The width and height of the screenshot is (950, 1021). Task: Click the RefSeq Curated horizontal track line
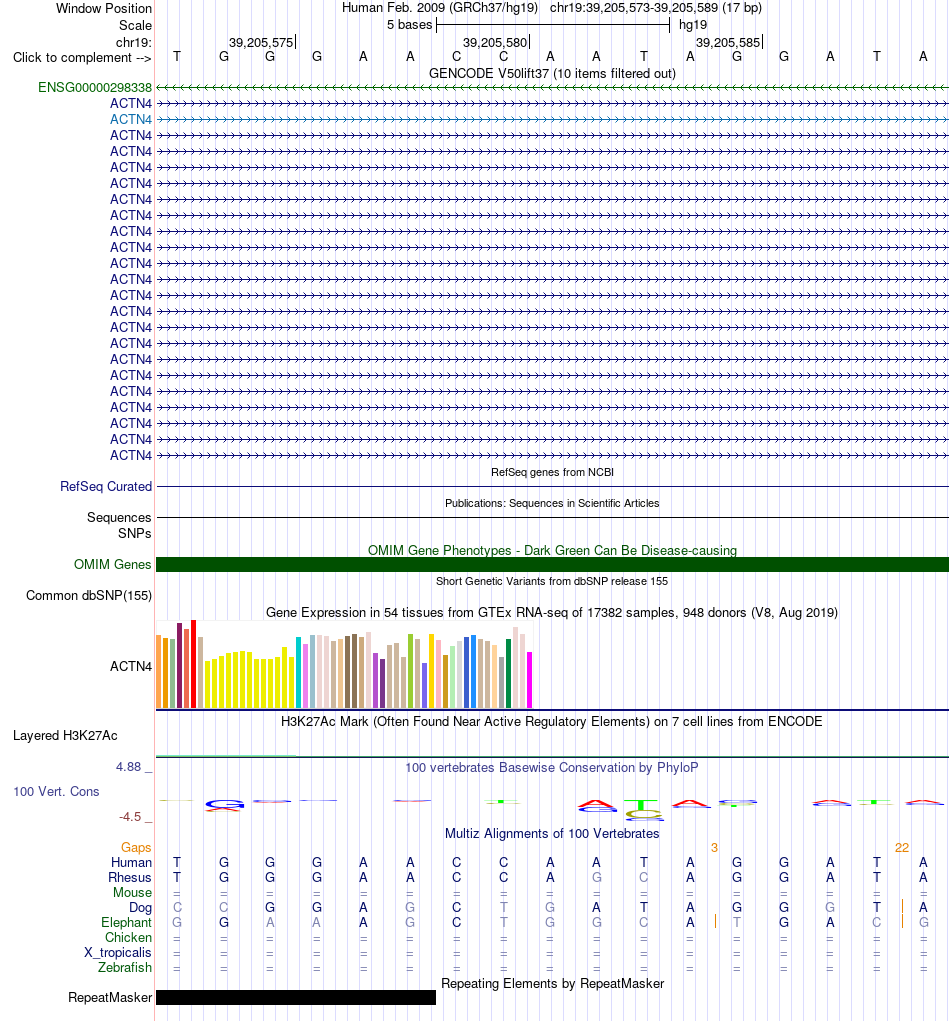[x=552, y=486]
